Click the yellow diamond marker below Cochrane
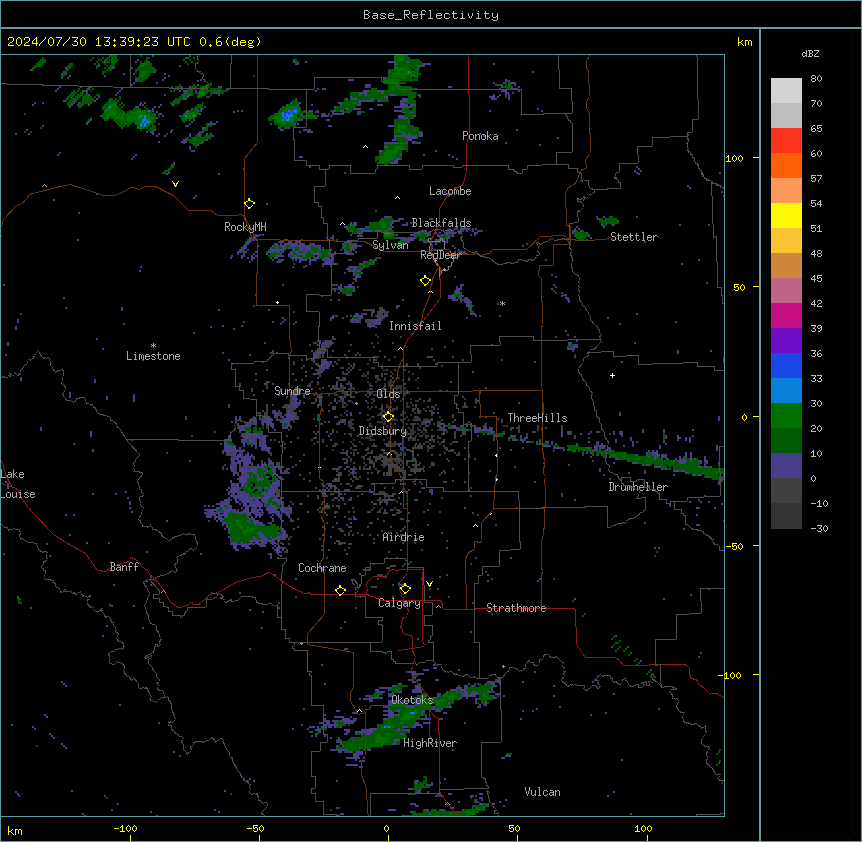This screenshot has width=862, height=842. (340, 590)
